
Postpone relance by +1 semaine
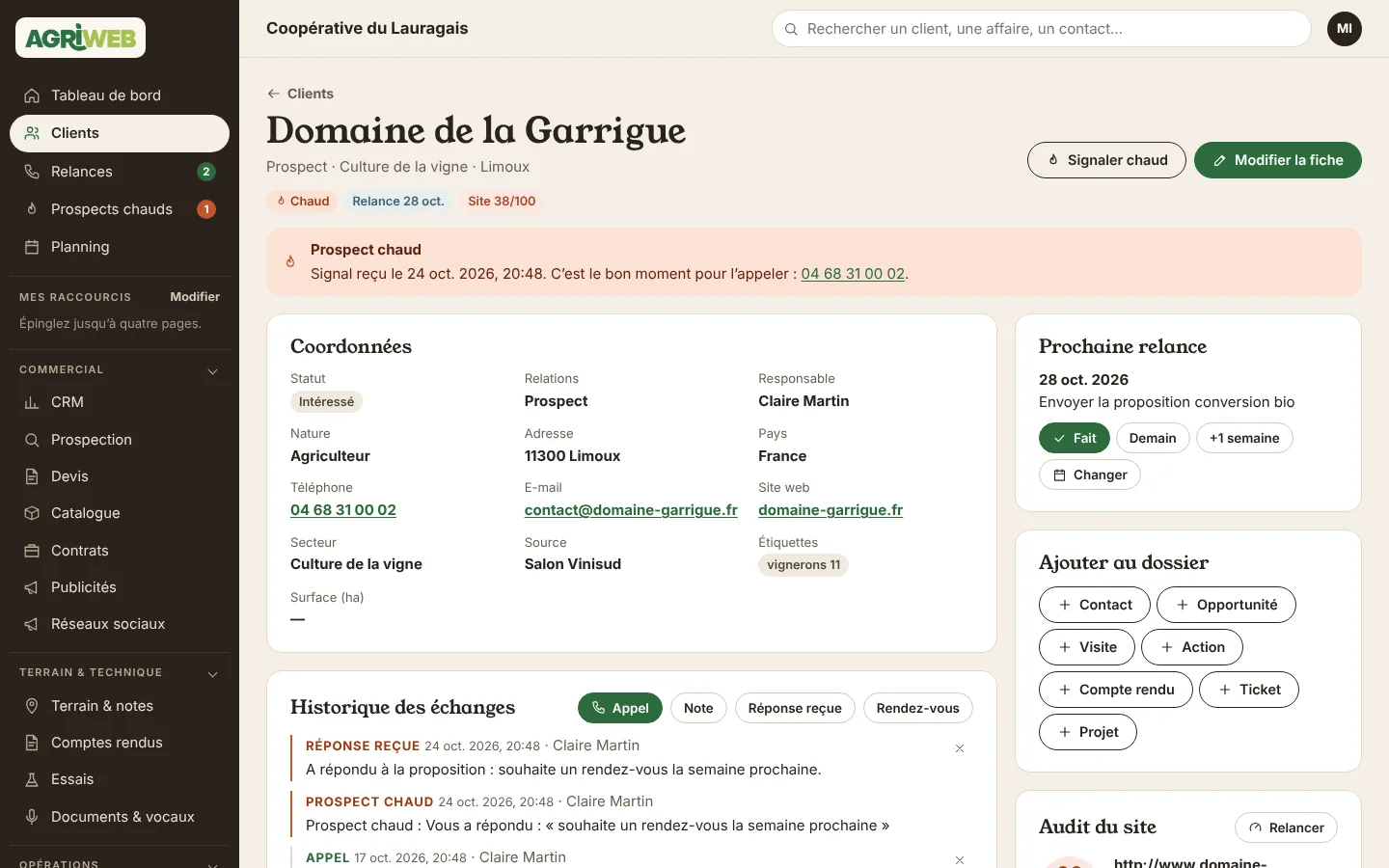tap(1244, 438)
